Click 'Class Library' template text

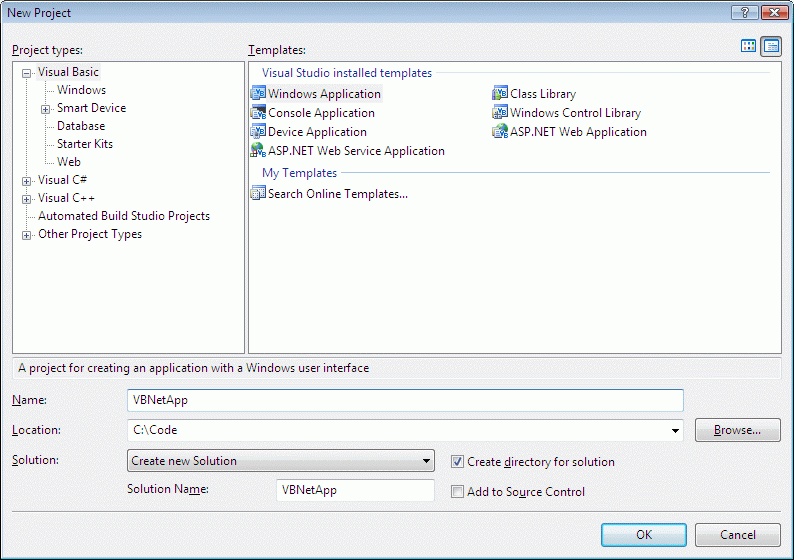click(543, 94)
